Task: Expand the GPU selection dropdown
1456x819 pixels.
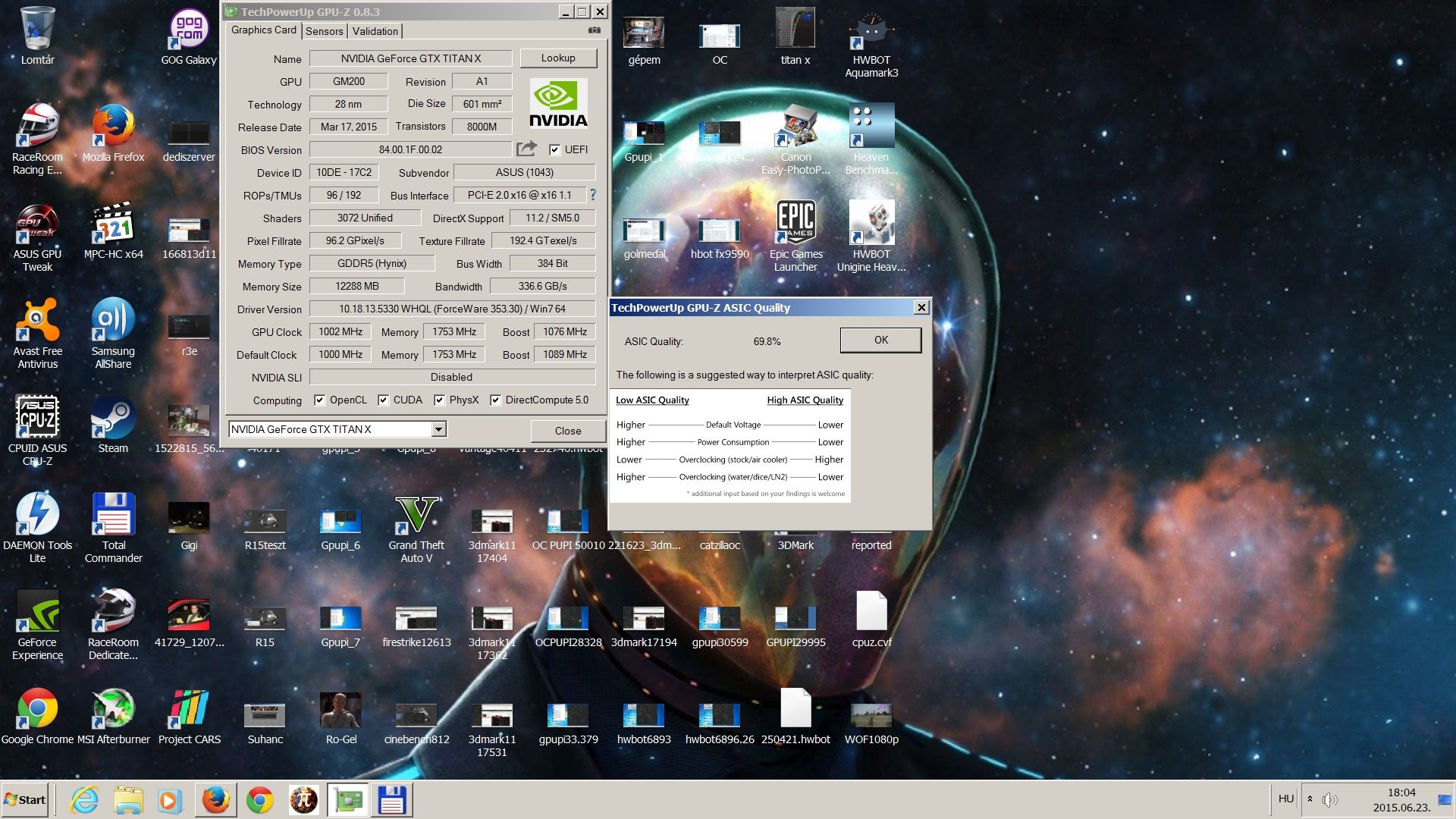Action: 438,429
